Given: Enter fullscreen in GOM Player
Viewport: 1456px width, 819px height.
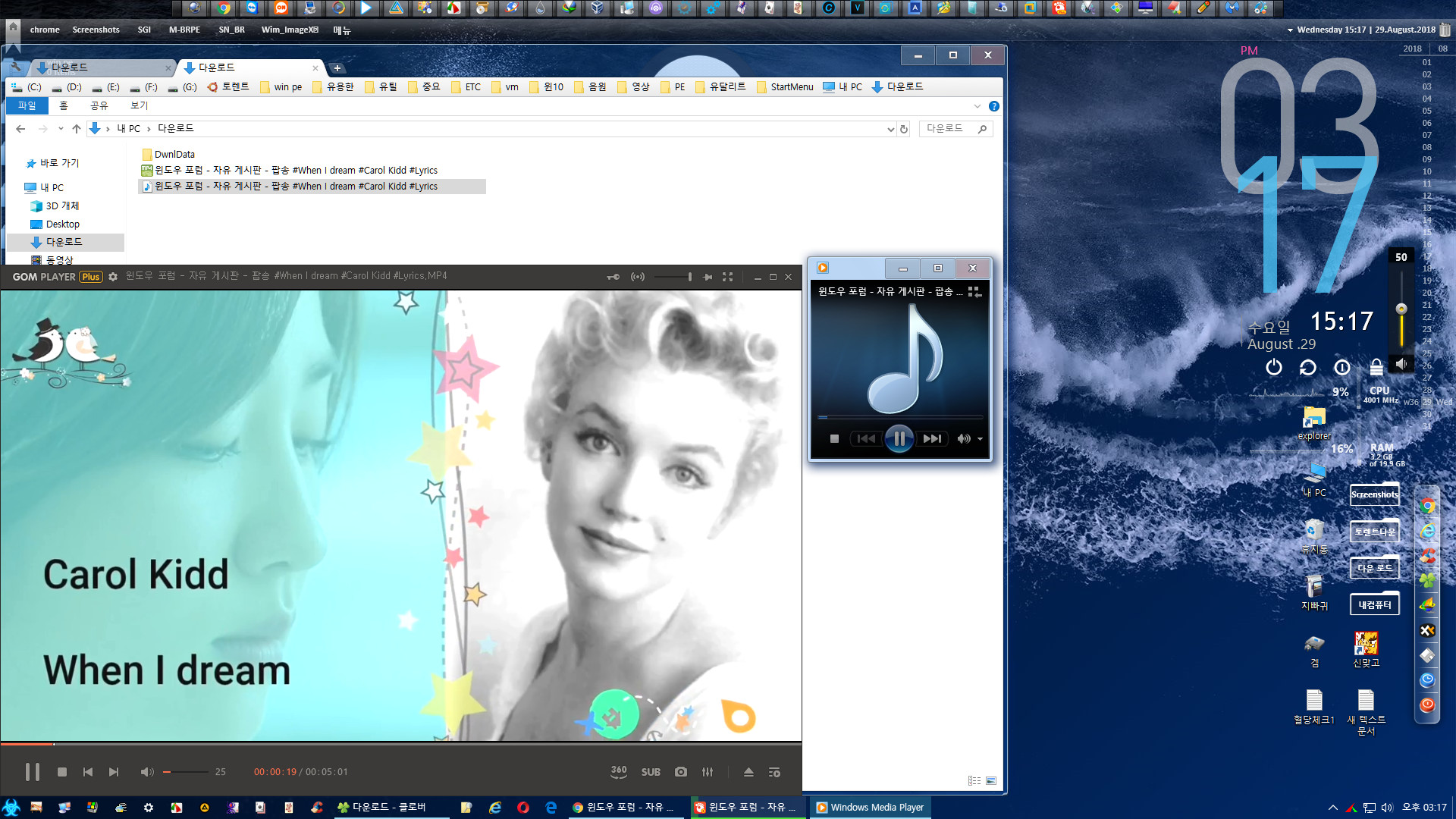Looking at the screenshot, I should (728, 277).
